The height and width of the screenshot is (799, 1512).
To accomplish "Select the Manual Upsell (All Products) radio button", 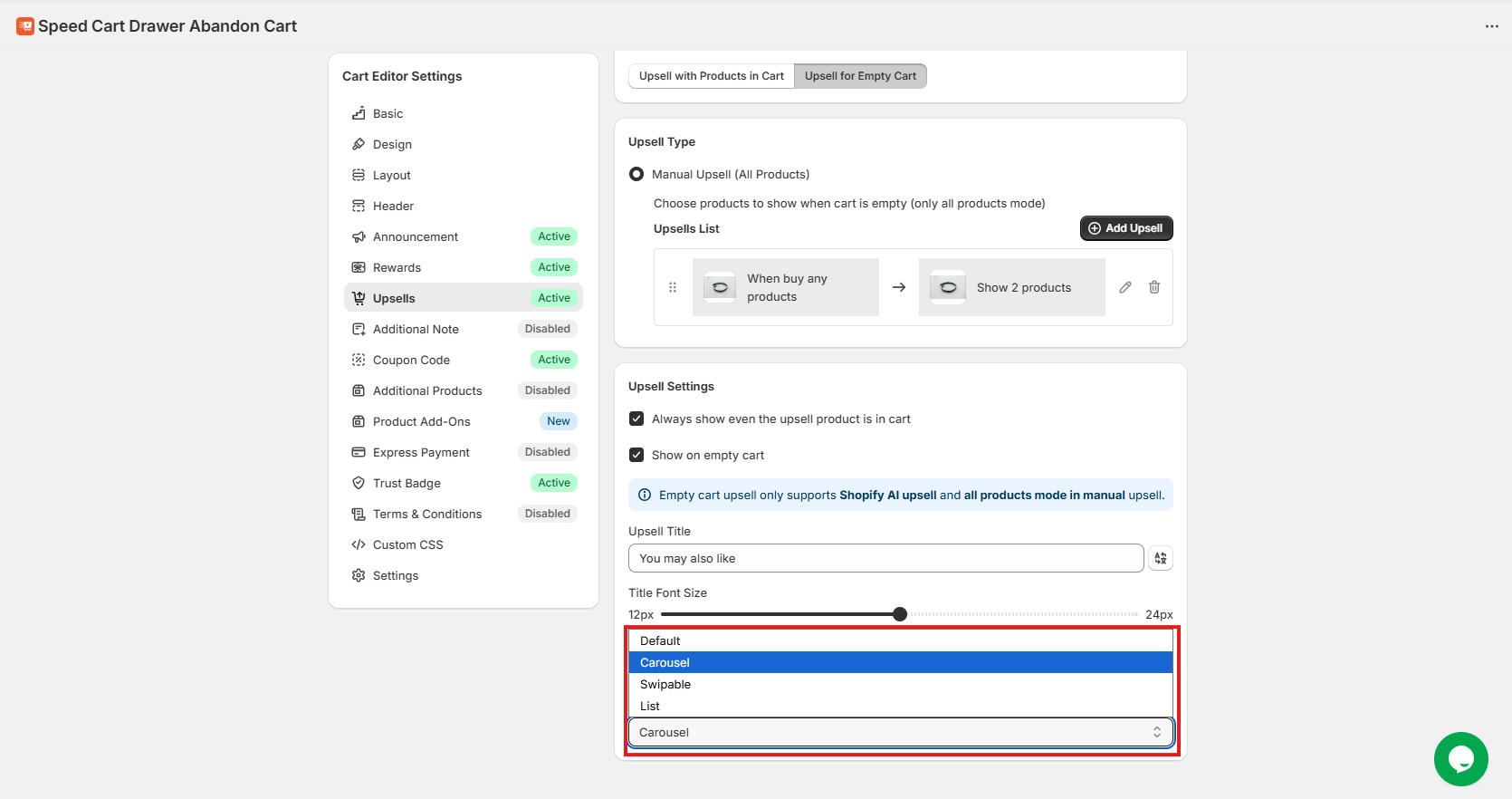I will click(636, 174).
